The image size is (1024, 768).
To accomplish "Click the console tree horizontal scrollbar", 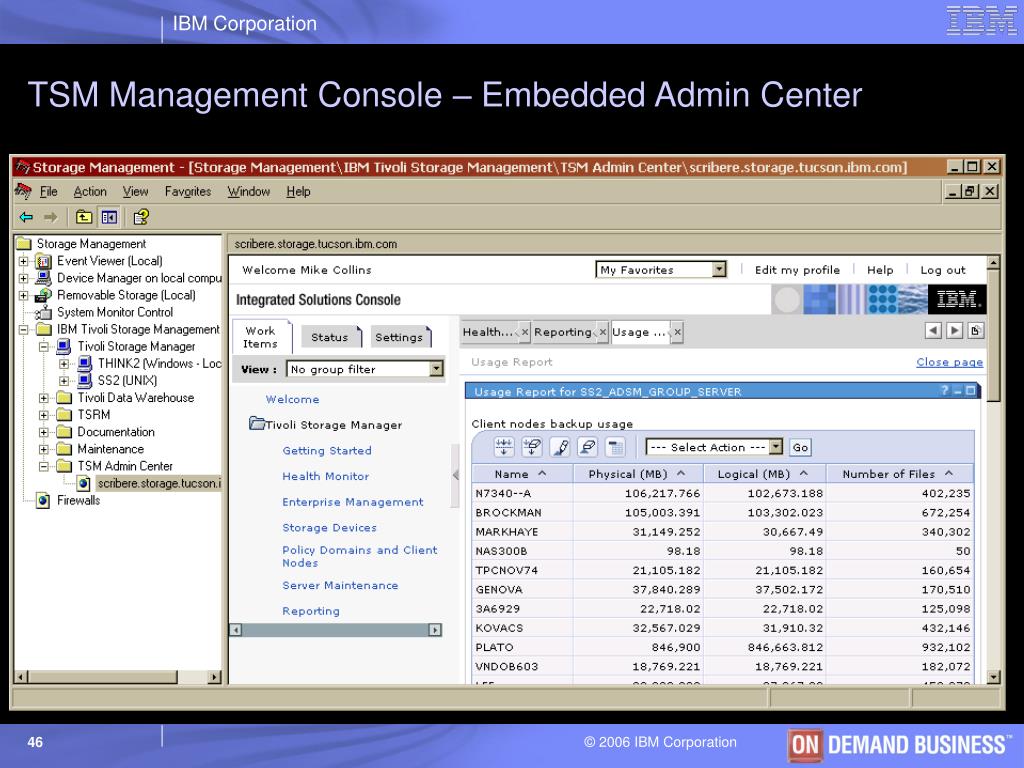I will (x=118, y=677).
